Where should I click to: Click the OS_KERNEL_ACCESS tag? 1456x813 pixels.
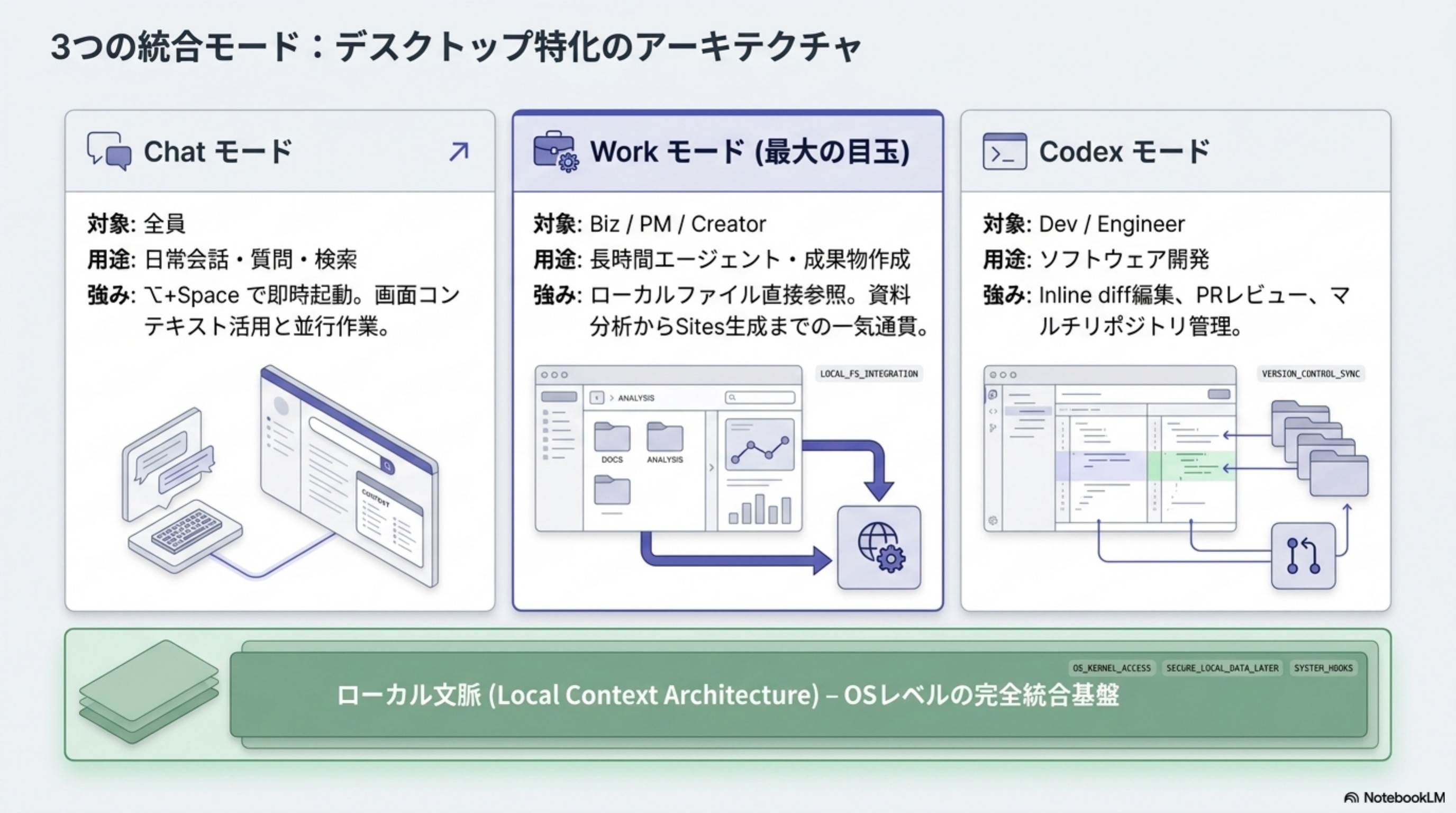[x=1111, y=667]
